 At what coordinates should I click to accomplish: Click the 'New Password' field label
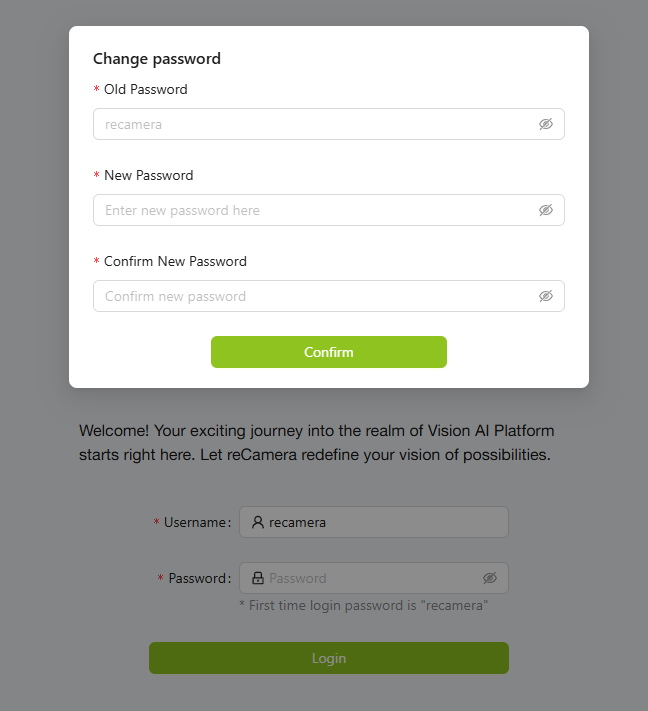[149, 175]
